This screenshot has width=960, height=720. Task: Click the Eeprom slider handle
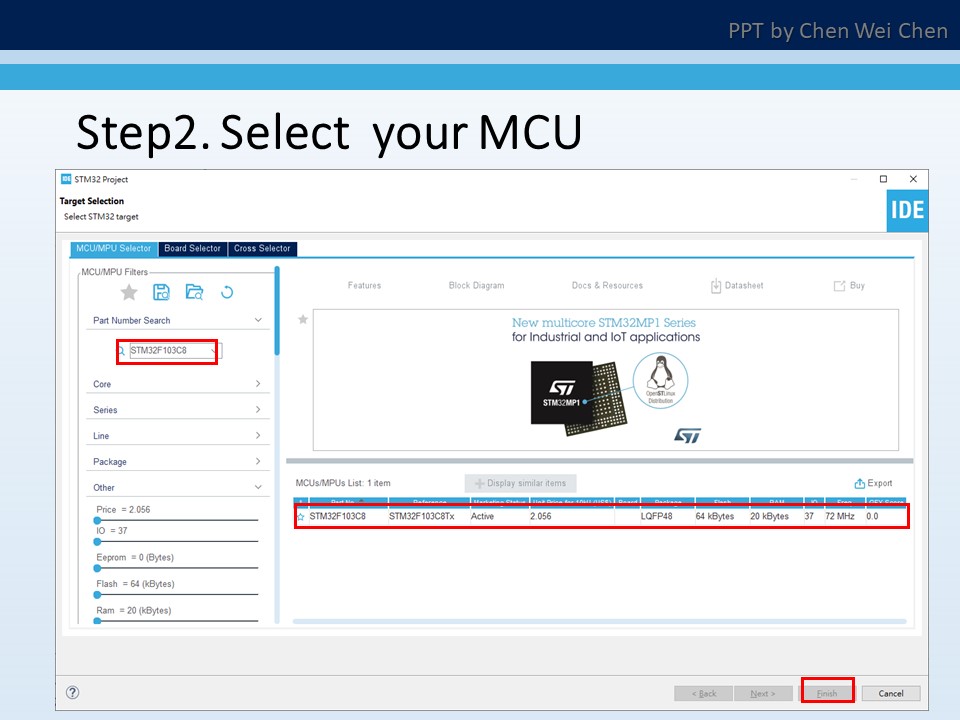pyautogui.click(x=97, y=568)
